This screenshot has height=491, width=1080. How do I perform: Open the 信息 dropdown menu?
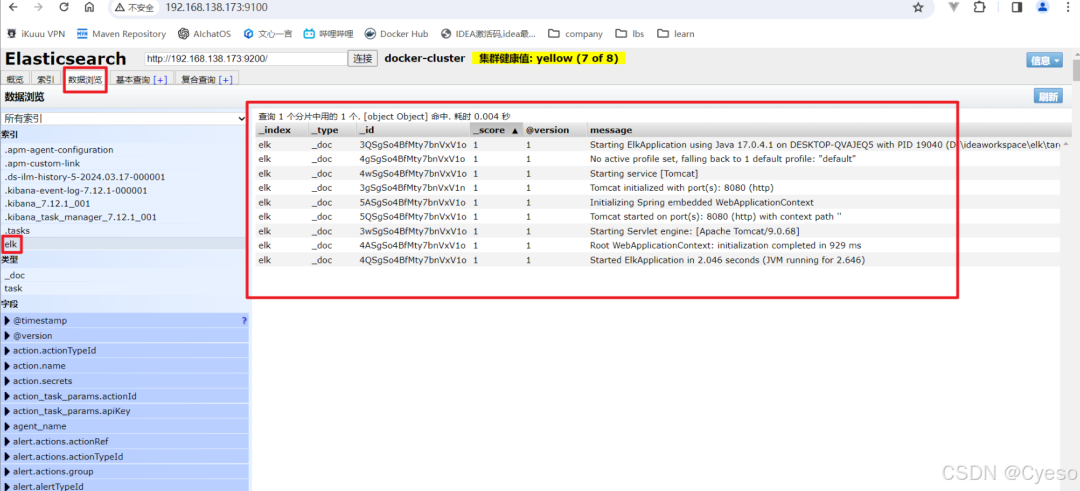click(x=1045, y=61)
